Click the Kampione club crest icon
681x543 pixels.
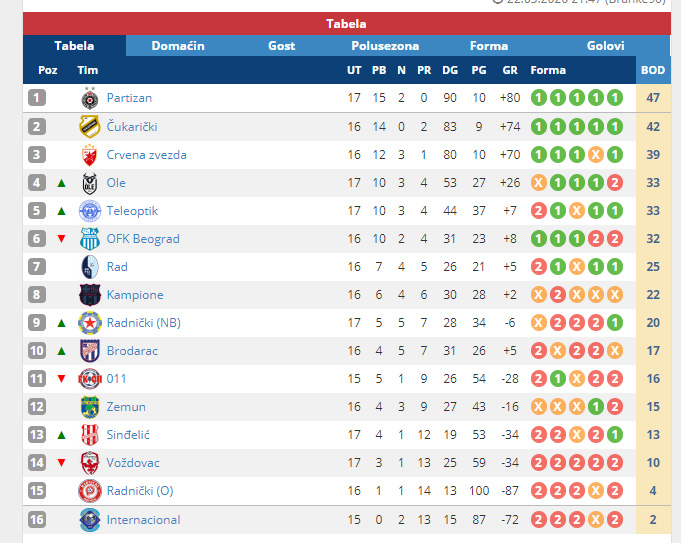[90, 295]
